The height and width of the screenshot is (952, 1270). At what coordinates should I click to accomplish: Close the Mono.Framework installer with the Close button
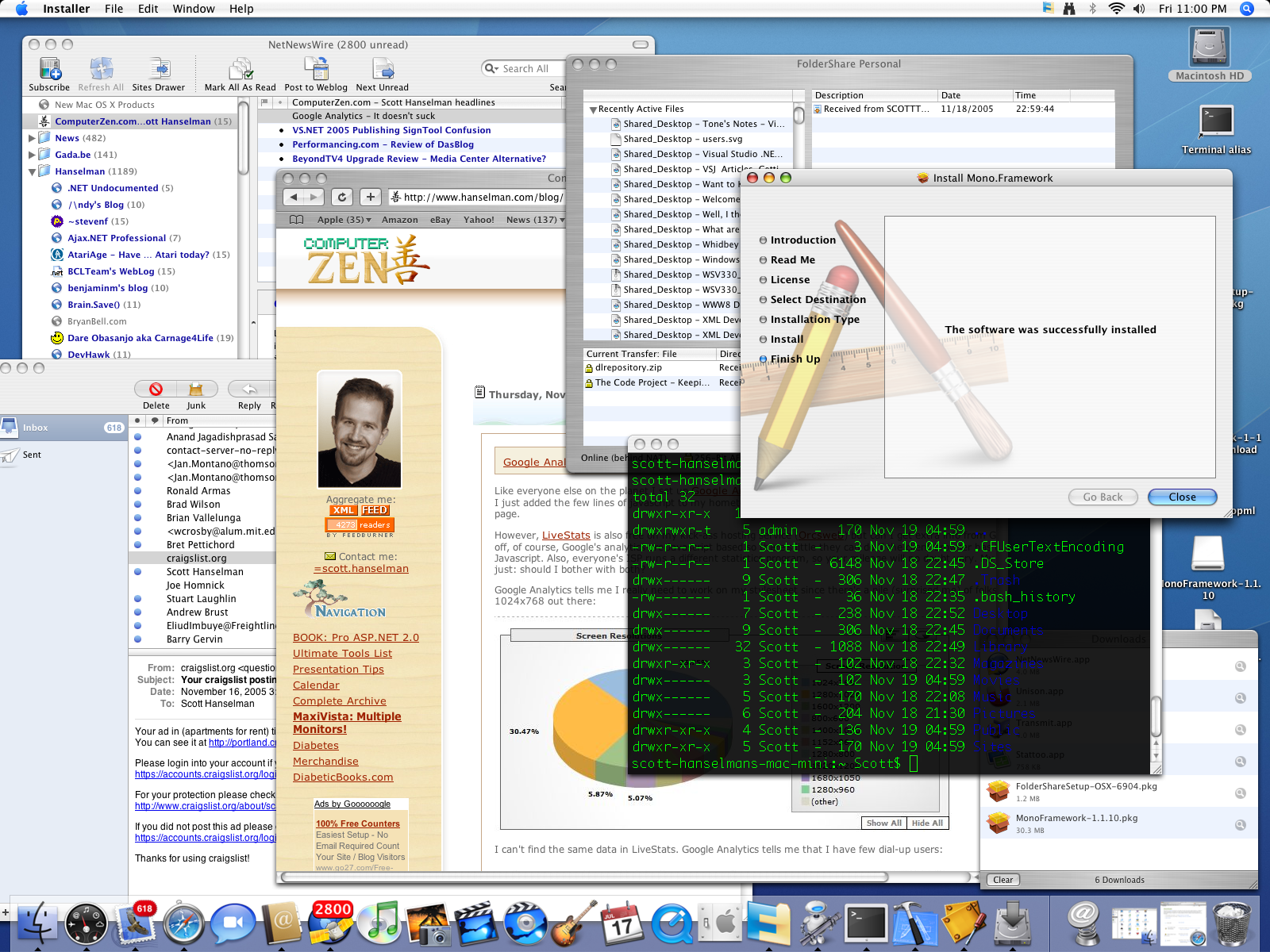click(x=1182, y=497)
